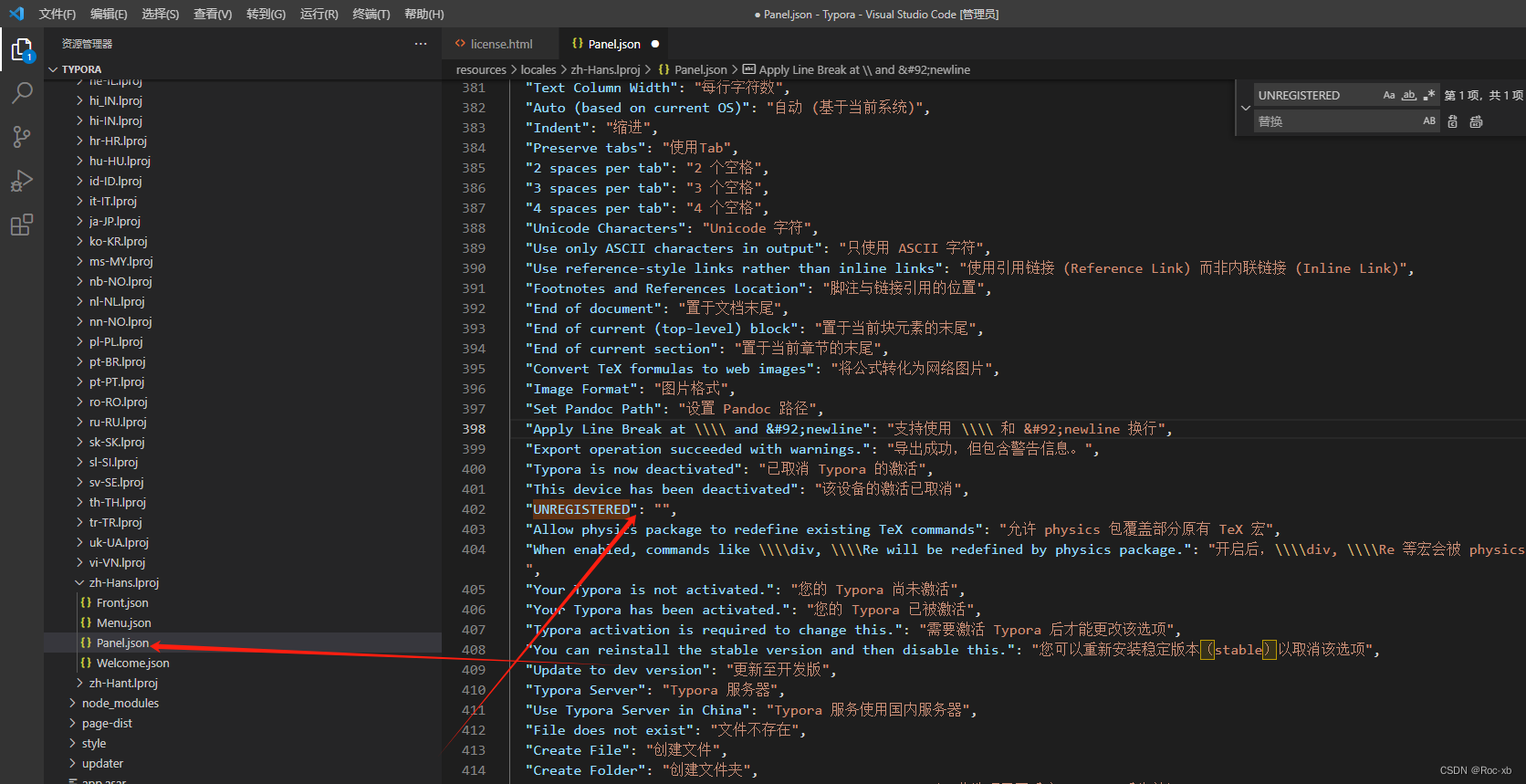Switch to the license.html tab
The image size is (1526, 784).
point(499,44)
